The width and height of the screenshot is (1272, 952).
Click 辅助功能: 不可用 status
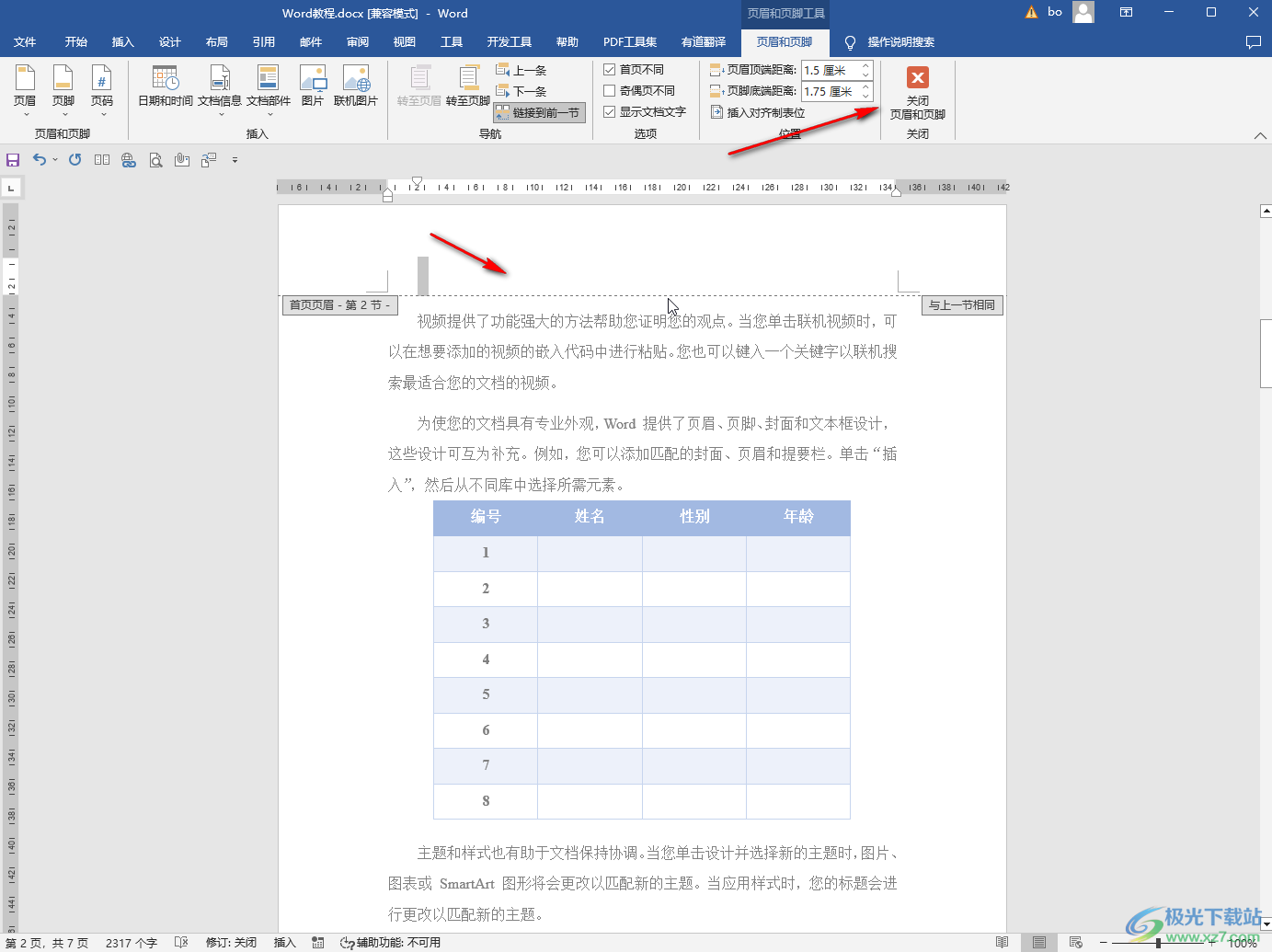pos(390,943)
